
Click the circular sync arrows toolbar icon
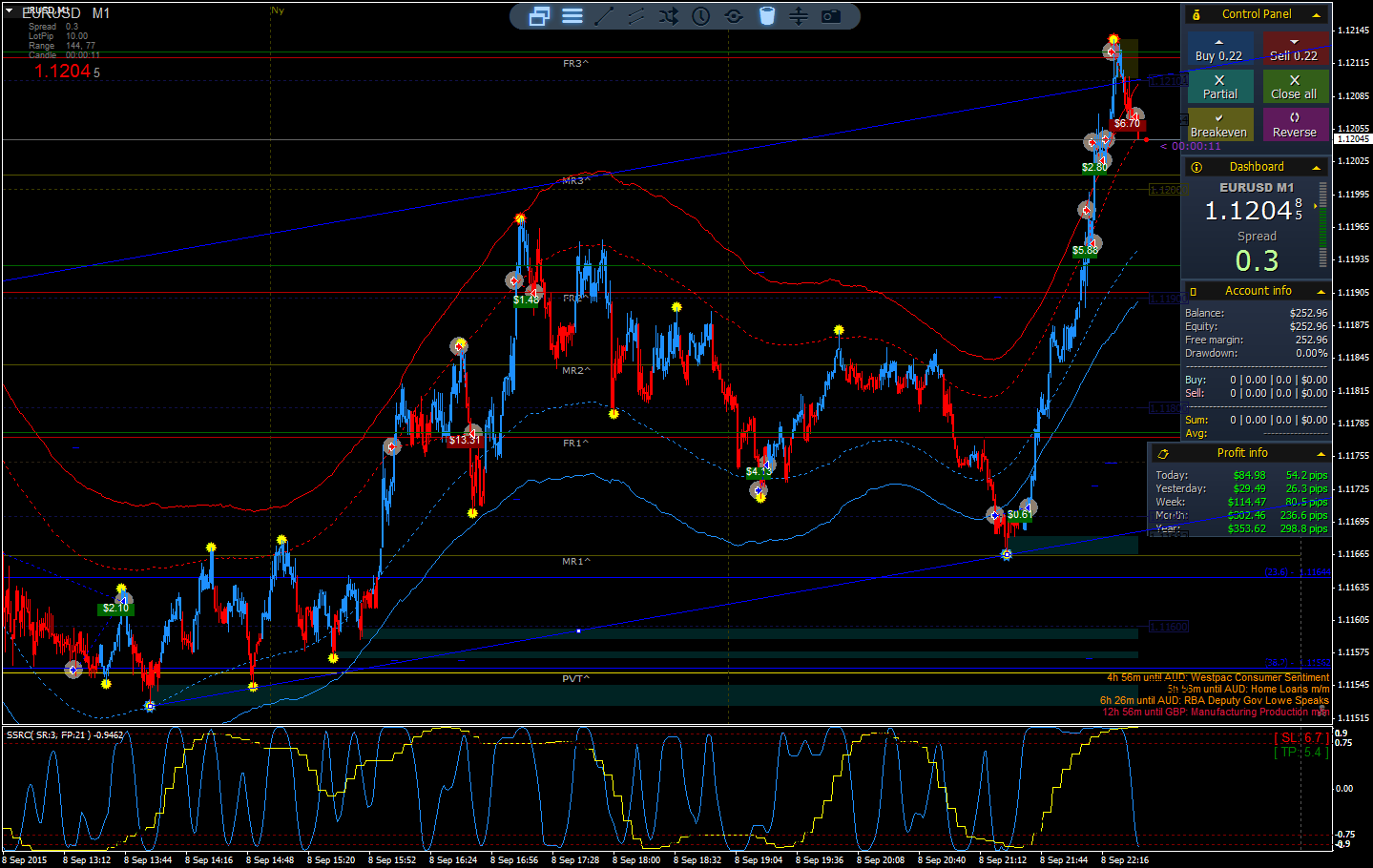734,16
